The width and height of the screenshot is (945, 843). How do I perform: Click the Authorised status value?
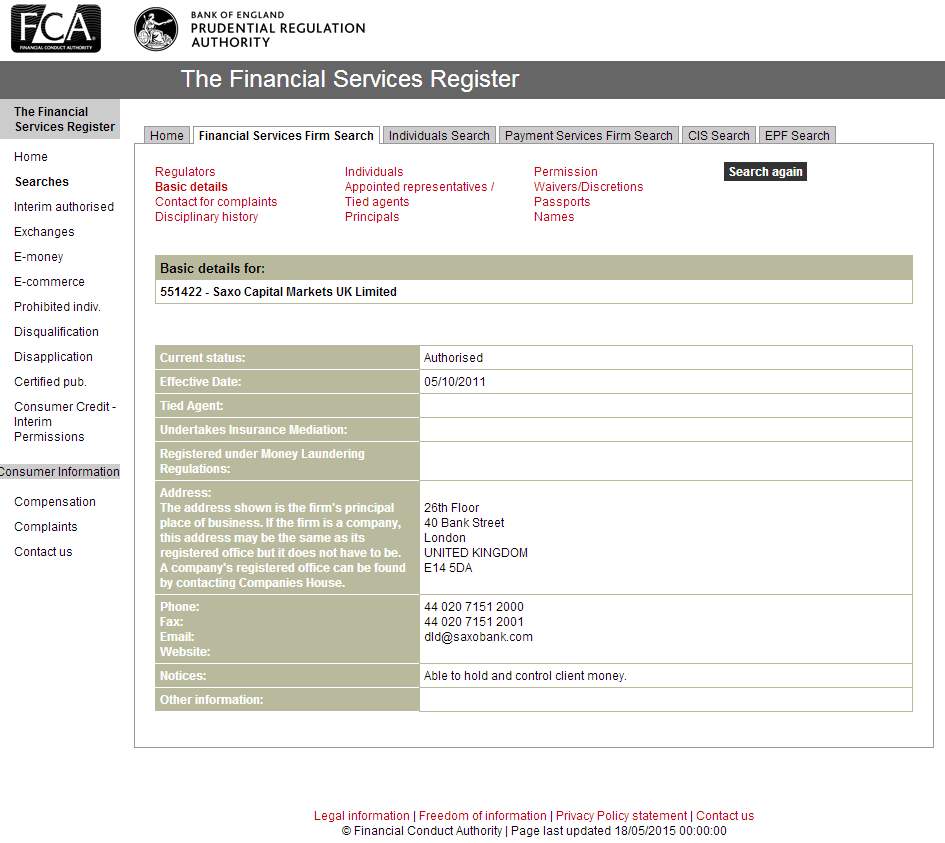[453, 358]
